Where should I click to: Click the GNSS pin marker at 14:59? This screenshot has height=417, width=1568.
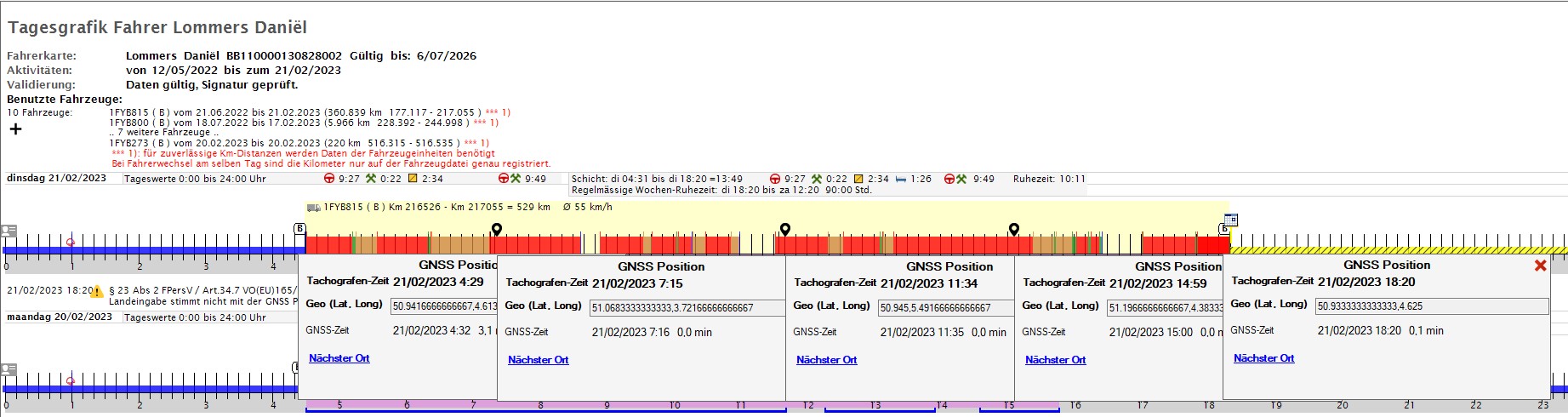pos(1013,229)
